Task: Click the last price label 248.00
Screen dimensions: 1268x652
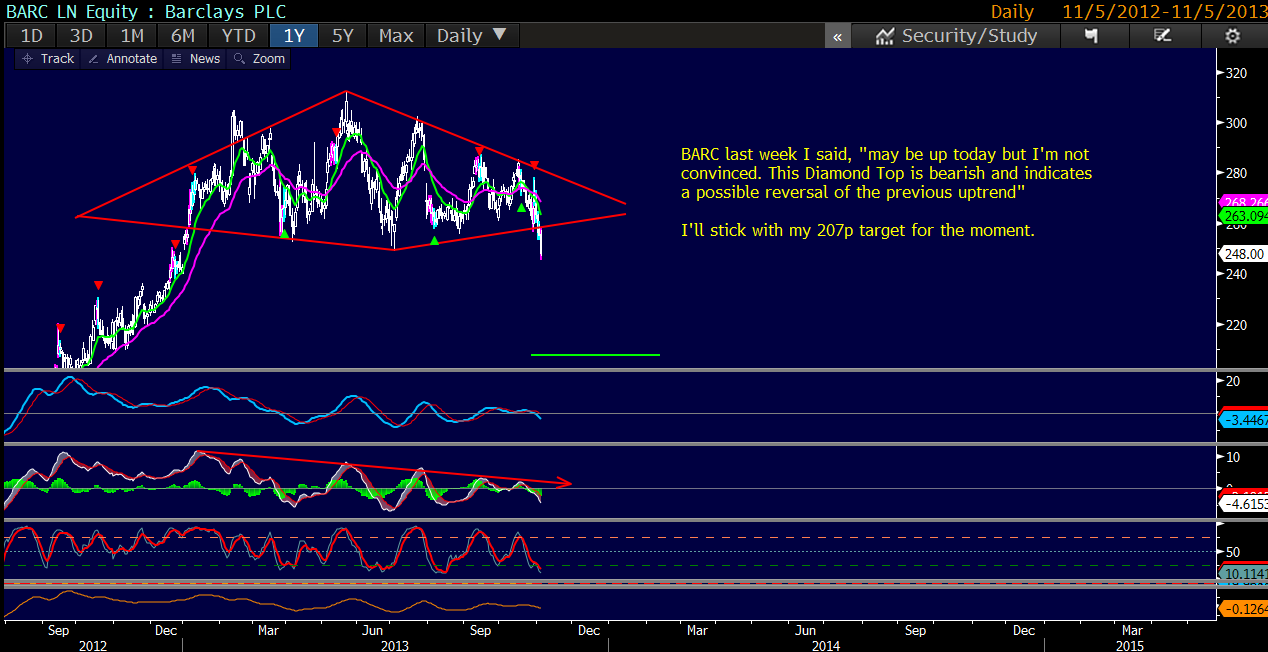Action: tap(1243, 254)
